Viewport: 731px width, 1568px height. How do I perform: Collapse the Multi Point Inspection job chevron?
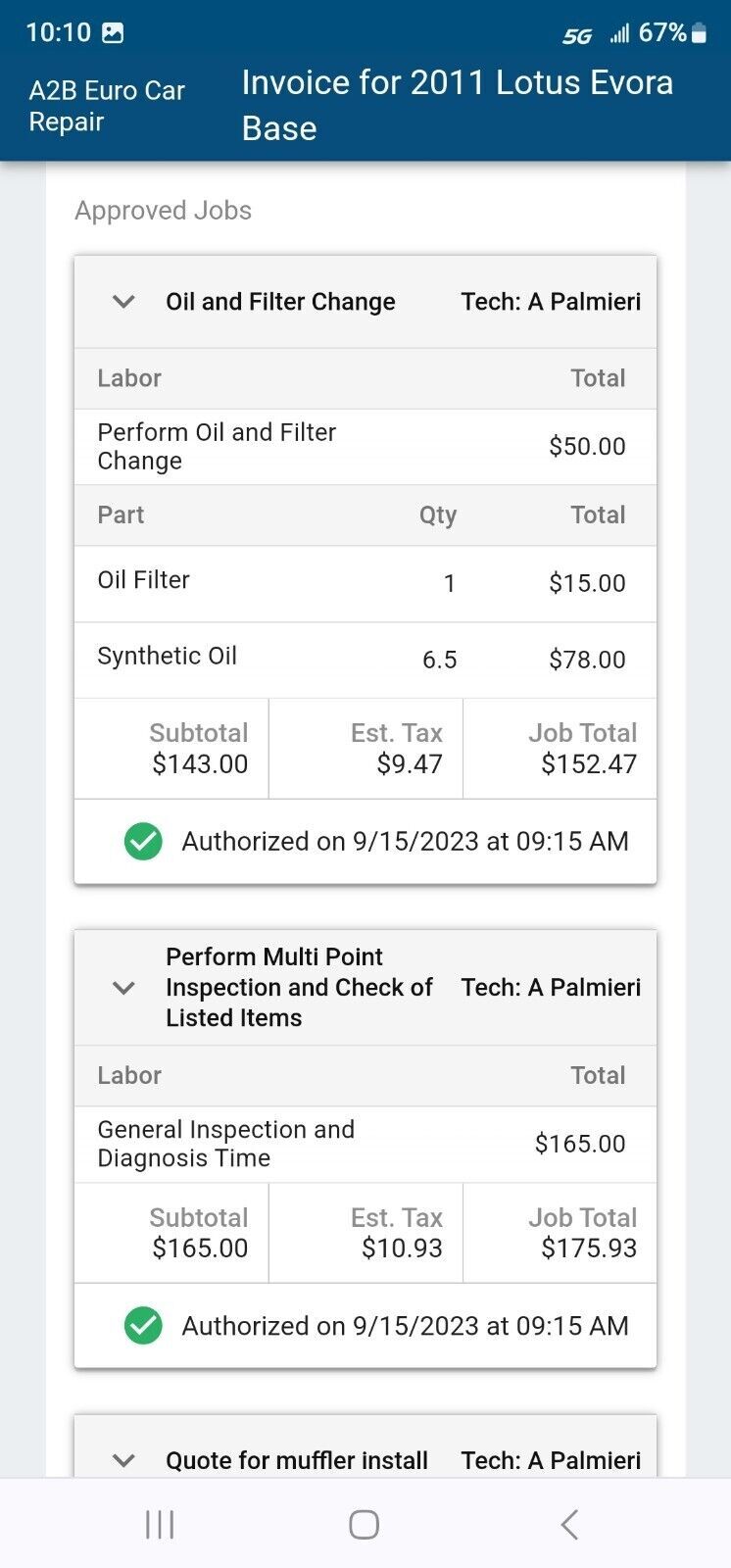coord(123,988)
